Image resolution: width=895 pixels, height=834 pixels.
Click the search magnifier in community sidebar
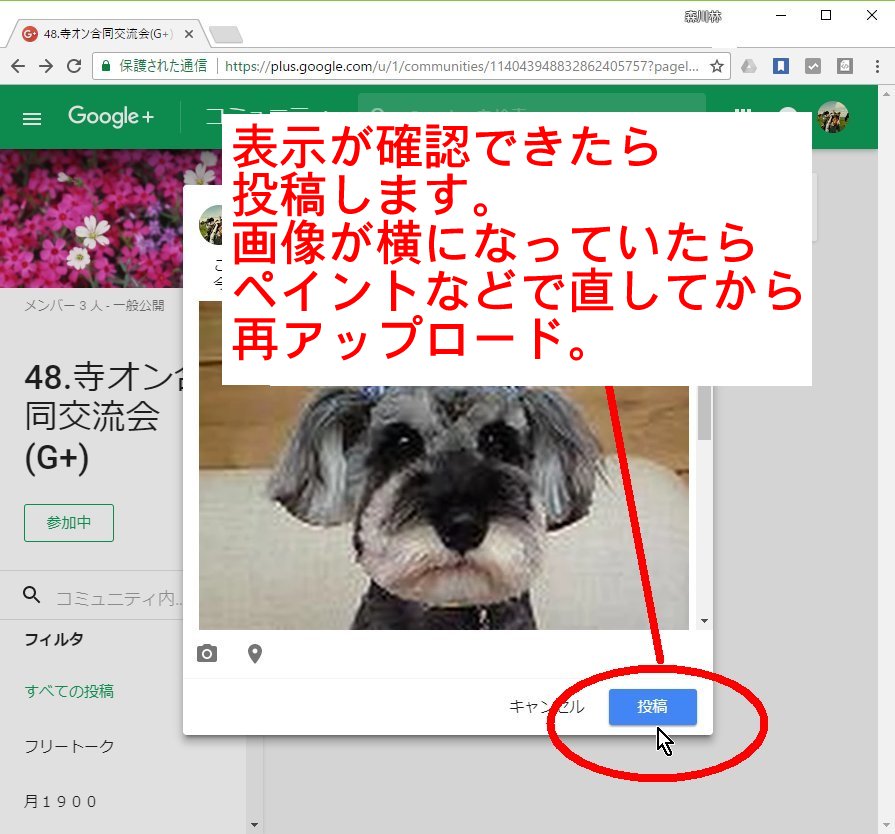click(x=32, y=596)
